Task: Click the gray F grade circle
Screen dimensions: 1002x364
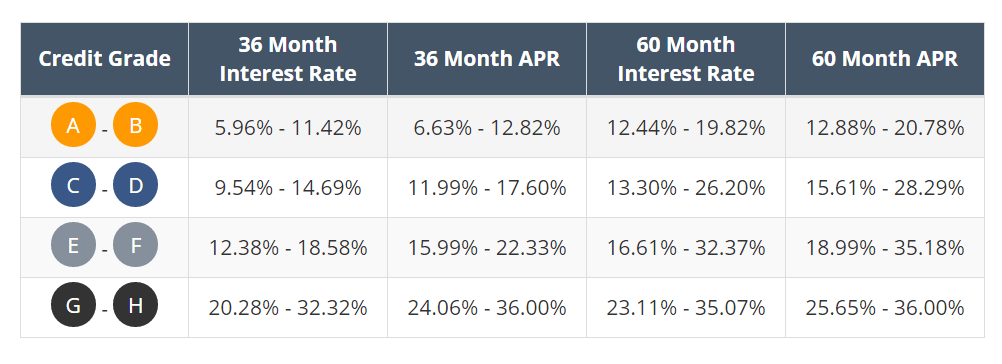Action: click(135, 245)
